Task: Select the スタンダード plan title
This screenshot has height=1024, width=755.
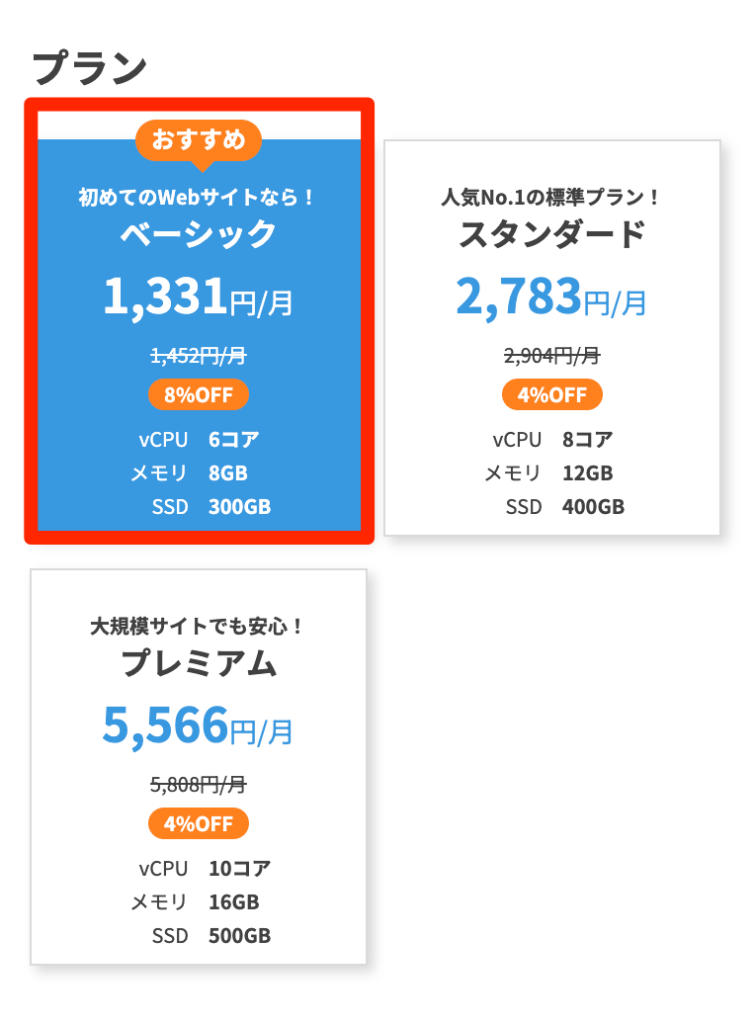Action: (x=552, y=235)
